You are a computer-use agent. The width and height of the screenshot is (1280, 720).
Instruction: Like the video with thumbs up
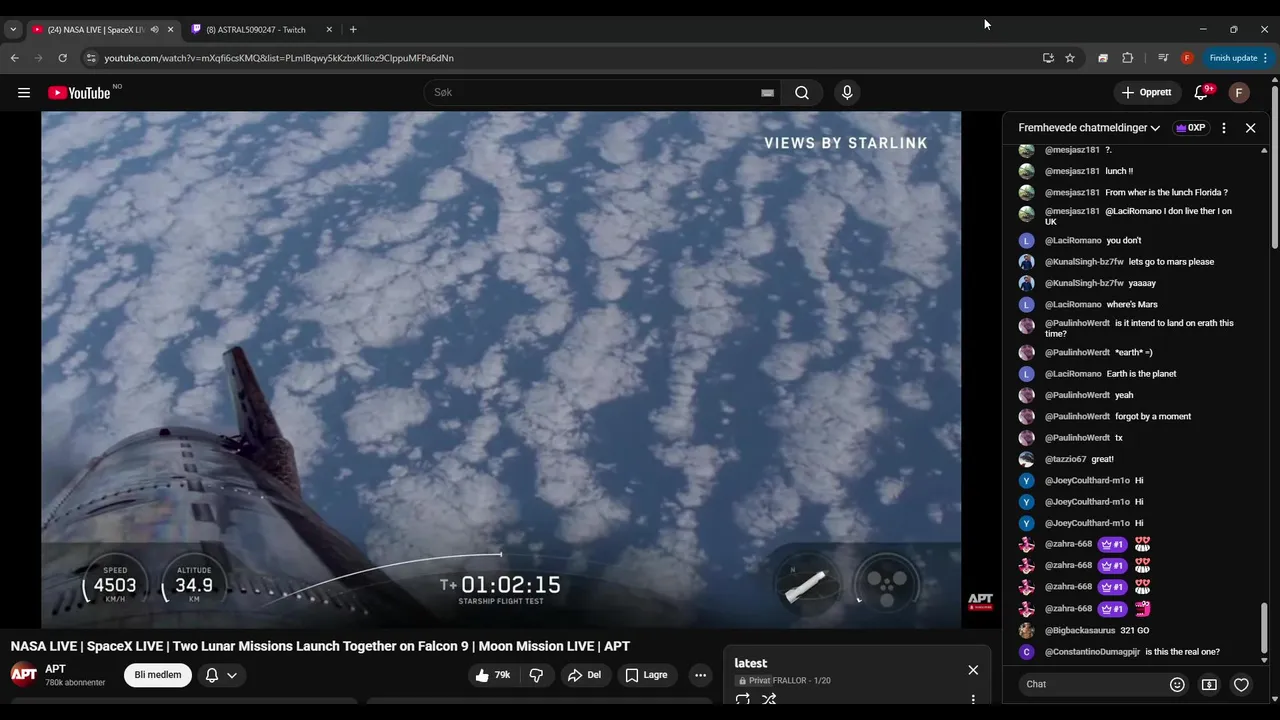493,675
